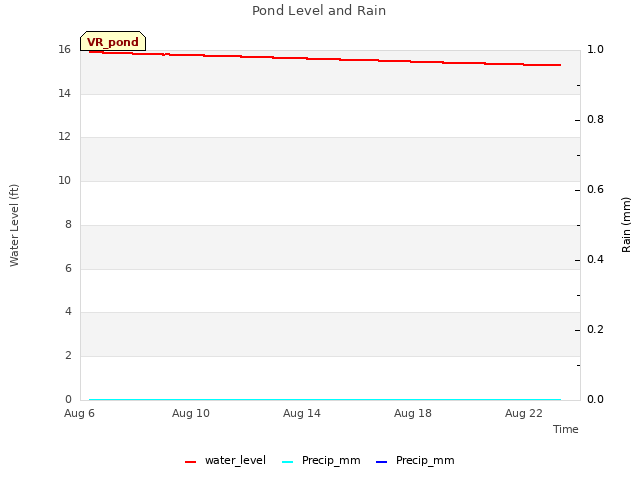The image size is (640, 480).
Task: Click the Rain (mm) axis title
Action: tap(626, 225)
